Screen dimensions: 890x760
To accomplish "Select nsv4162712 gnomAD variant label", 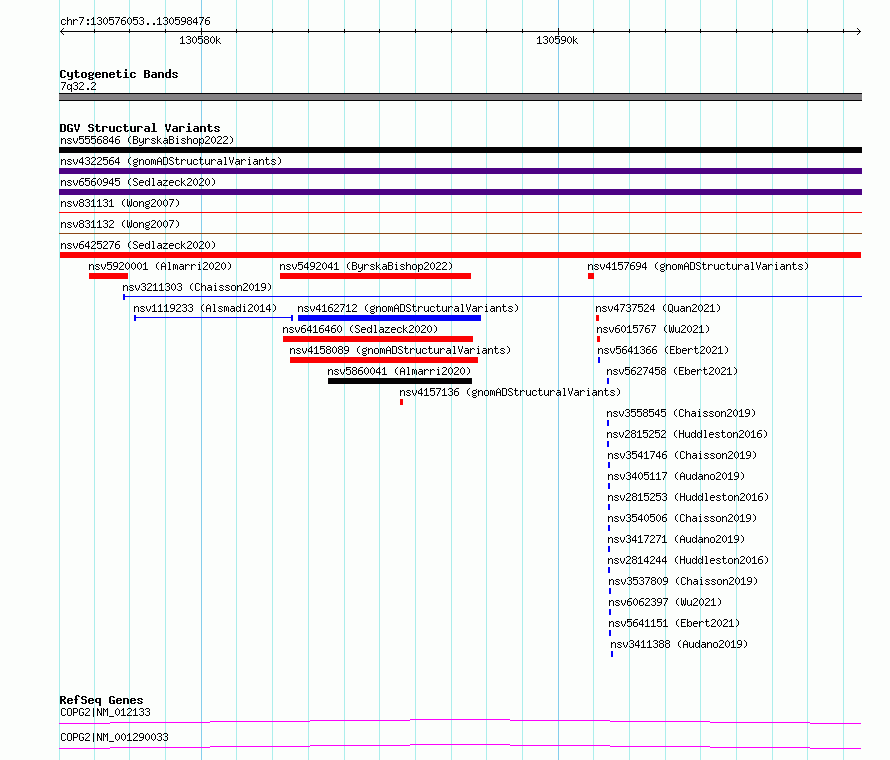I will click(408, 308).
